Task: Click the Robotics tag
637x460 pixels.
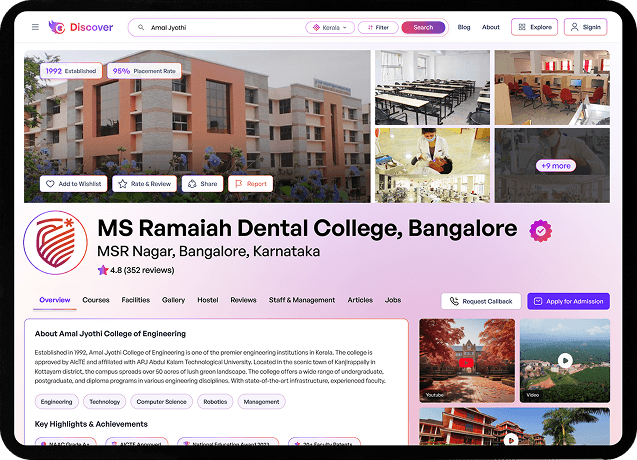Action: (215, 401)
